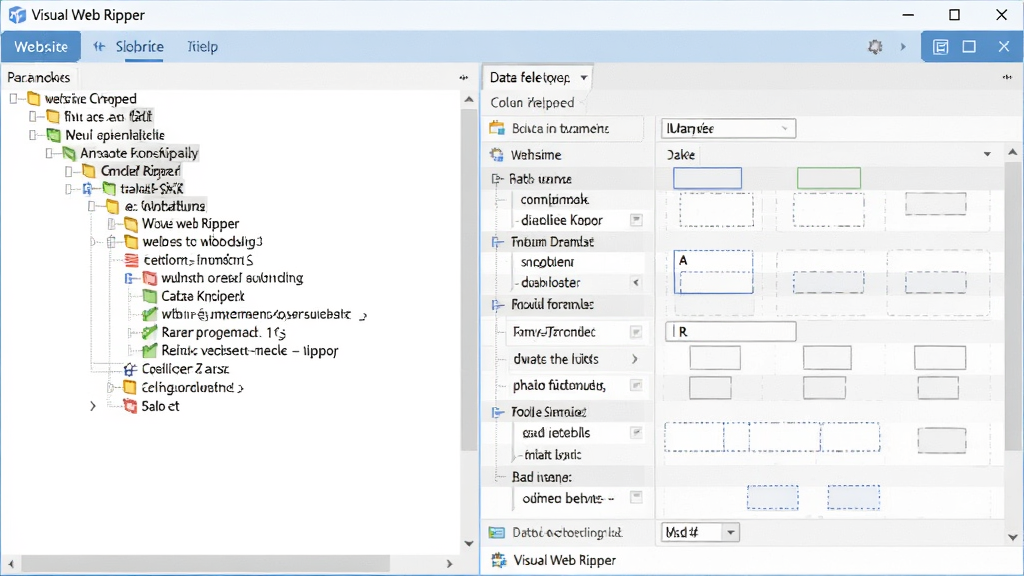Expand the website Croped root node

point(13,99)
